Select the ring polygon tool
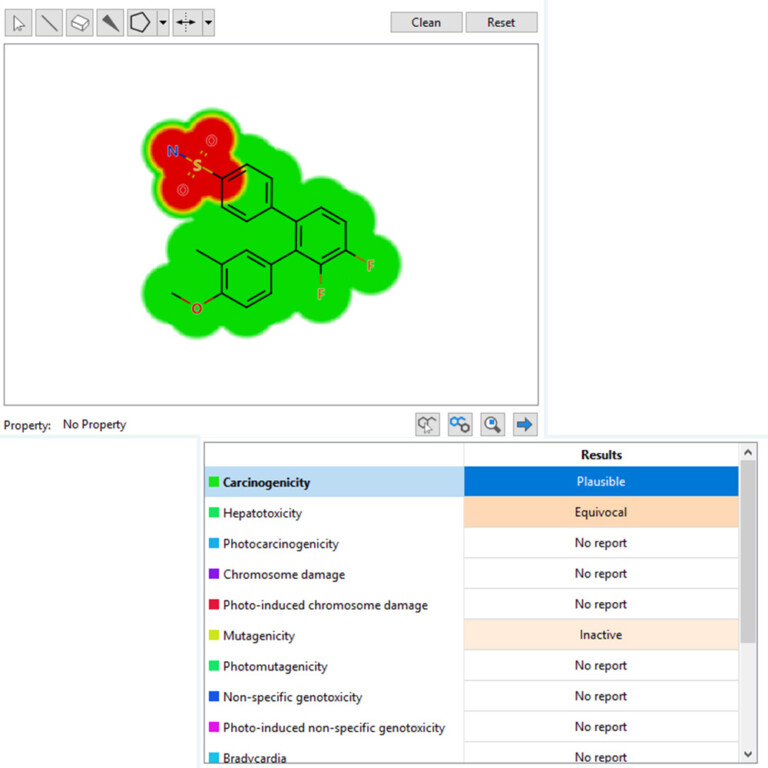Image resolution: width=768 pixels, height=768 pixels. pyautogui.click(x=141, y=23)
